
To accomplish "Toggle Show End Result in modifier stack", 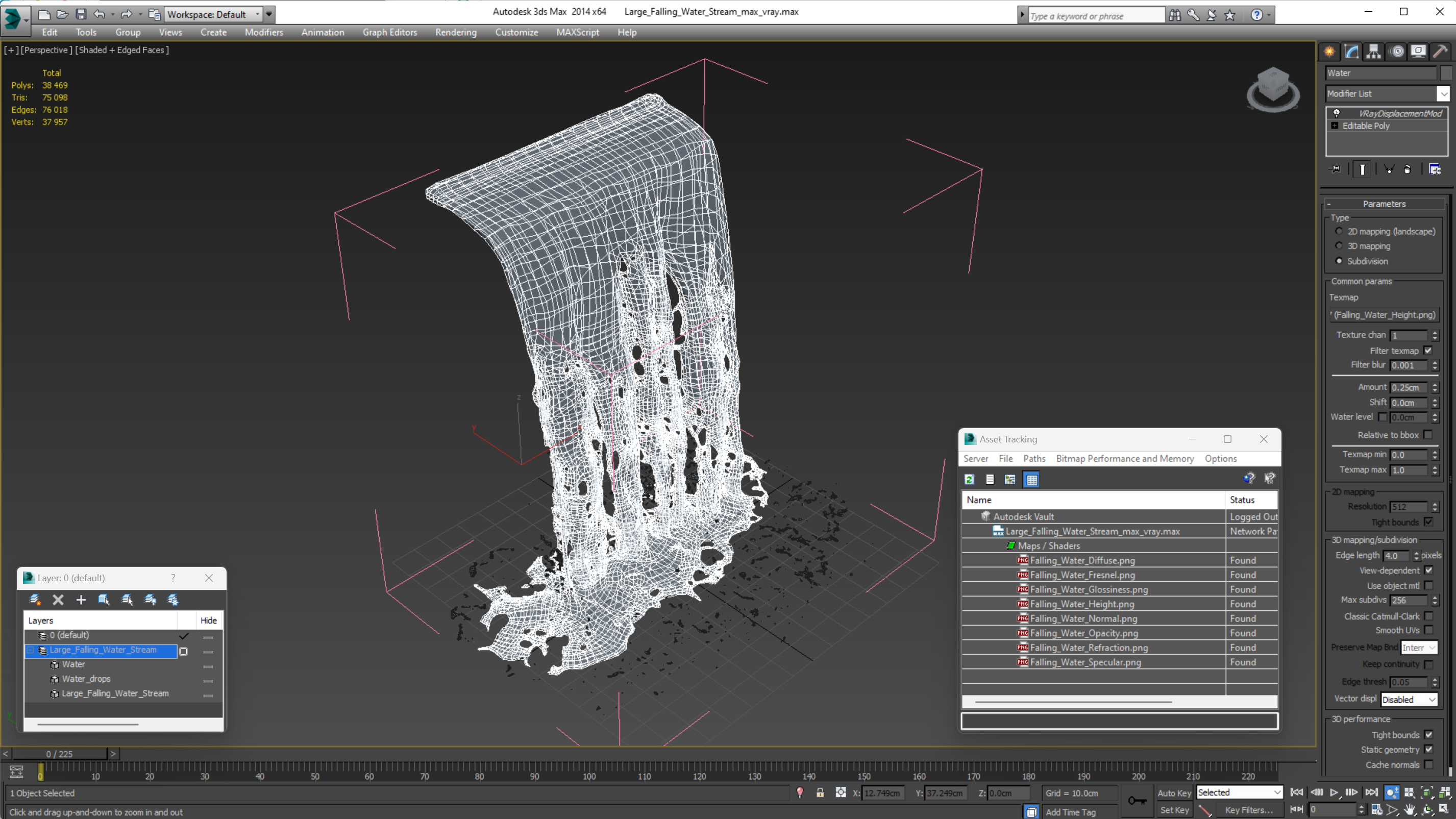I will [x=1362, y=169].
